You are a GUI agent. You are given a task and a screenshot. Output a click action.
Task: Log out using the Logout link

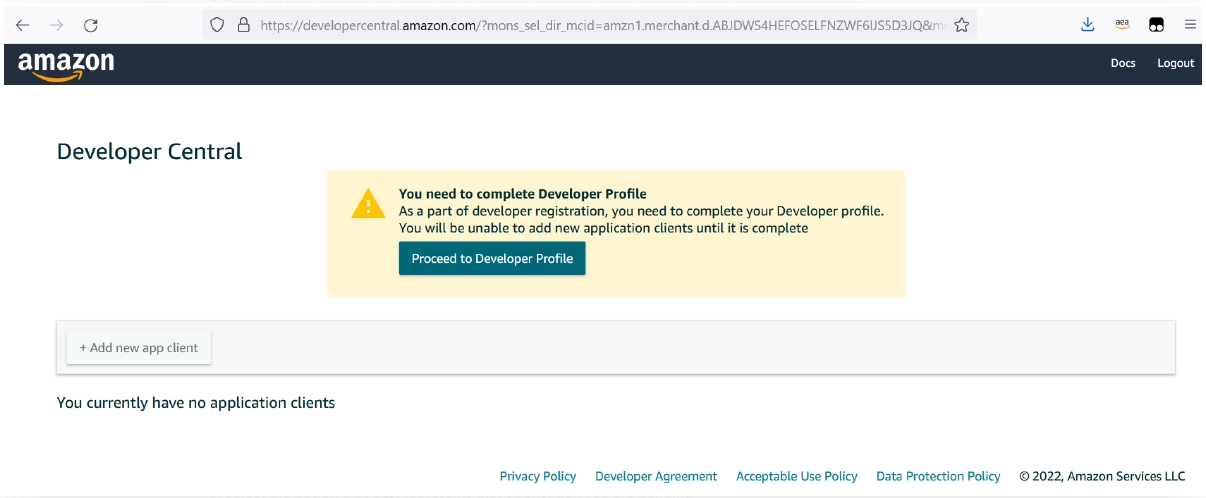(1175, 63)
